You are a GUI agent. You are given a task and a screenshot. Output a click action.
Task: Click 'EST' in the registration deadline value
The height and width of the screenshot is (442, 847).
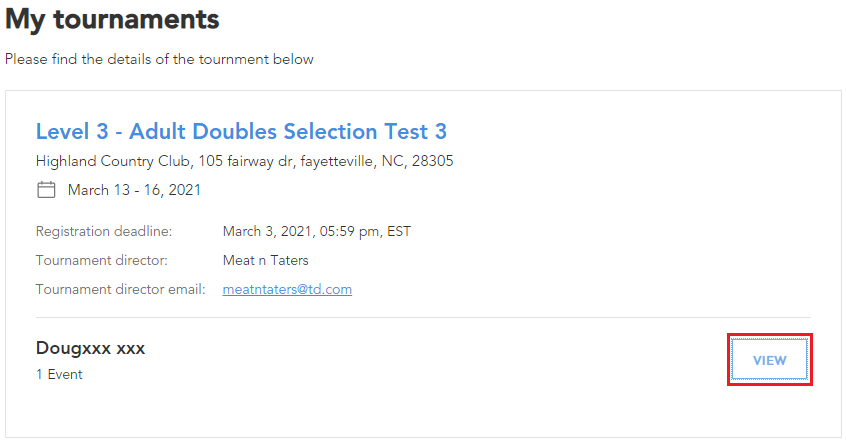[x=399, y=231]
